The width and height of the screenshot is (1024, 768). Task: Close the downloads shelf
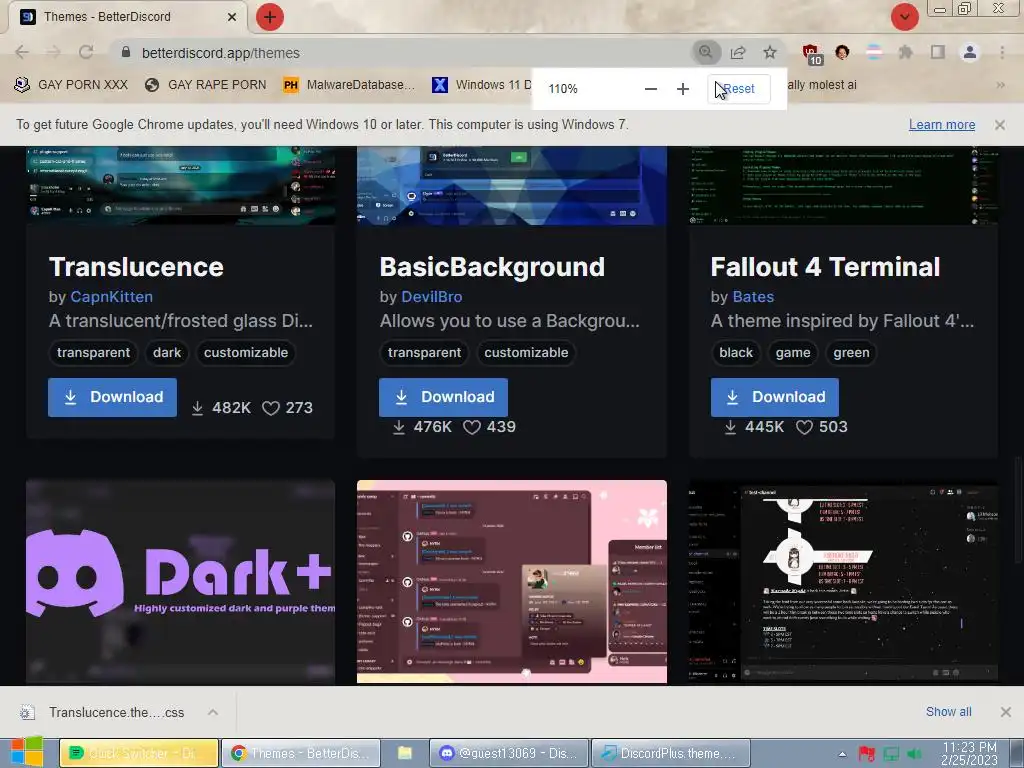point(1006,712)
